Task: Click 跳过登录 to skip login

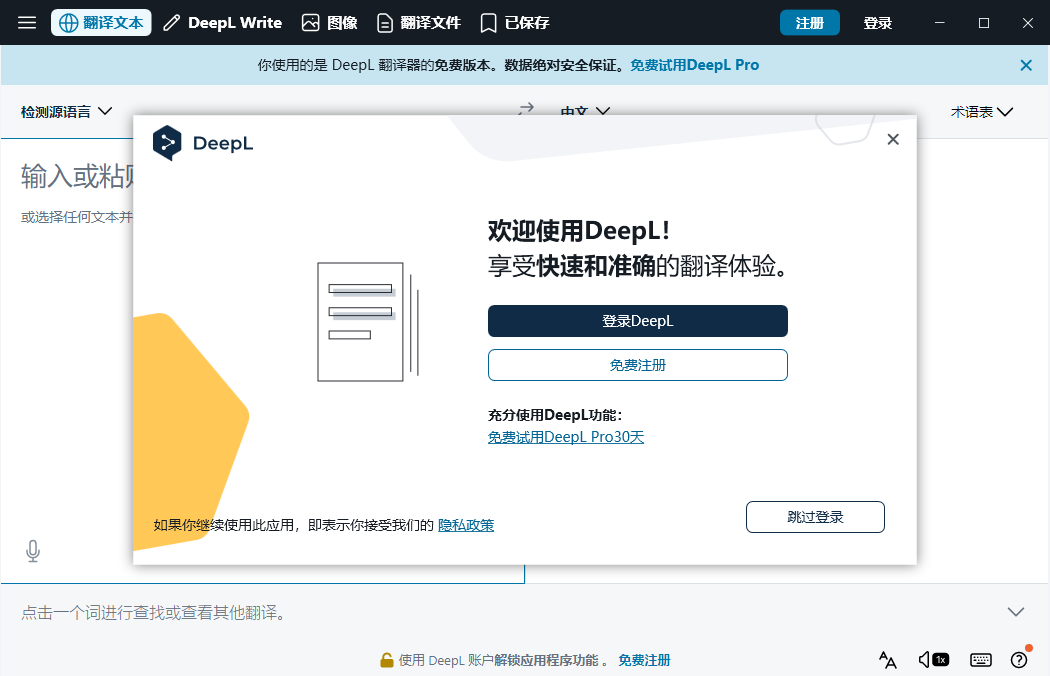Action: coord(815,517)
